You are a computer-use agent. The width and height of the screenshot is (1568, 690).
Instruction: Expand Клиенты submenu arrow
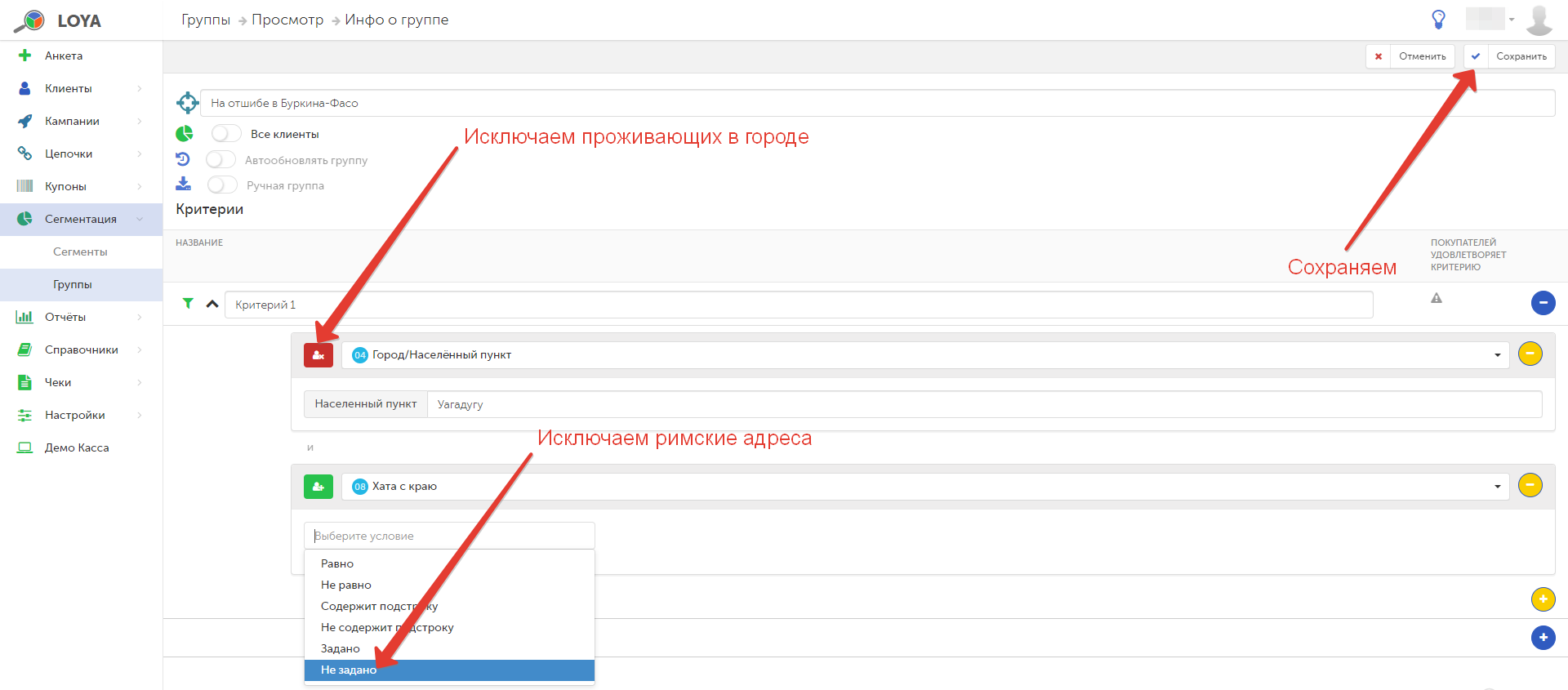coord(140,88)
